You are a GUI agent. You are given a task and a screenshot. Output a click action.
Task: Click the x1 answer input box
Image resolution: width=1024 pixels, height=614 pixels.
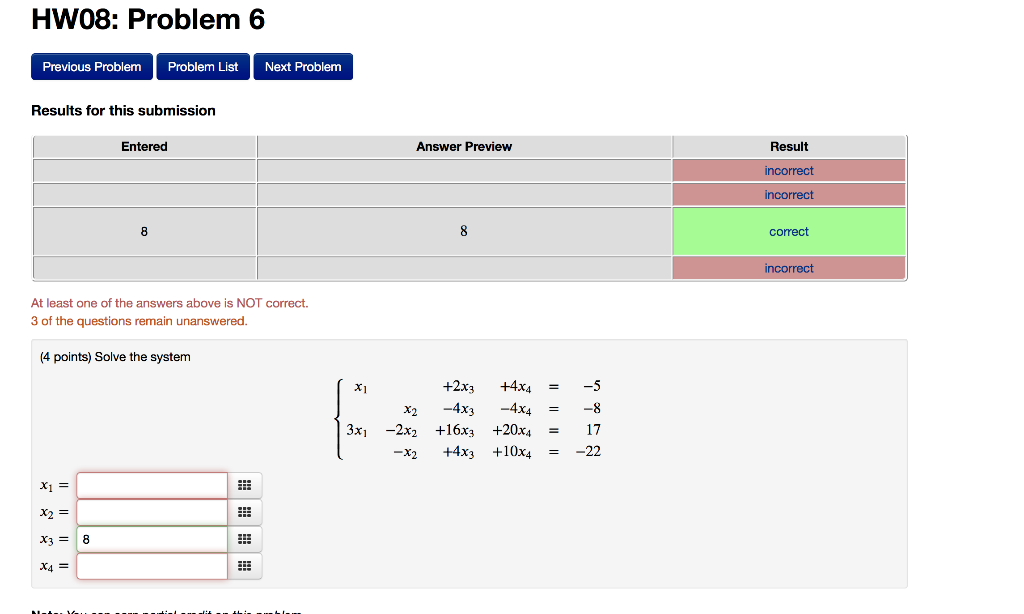151,485
